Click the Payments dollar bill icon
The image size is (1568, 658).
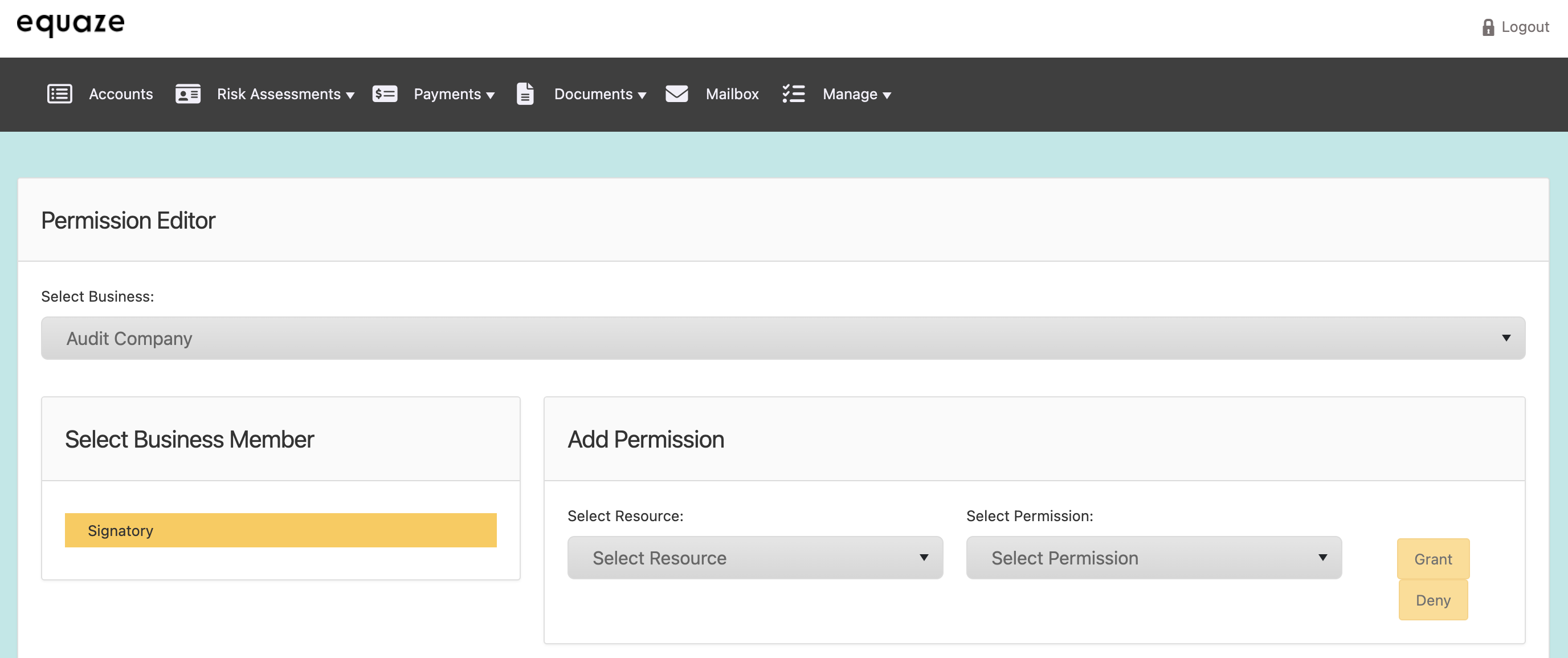(385, 94)
